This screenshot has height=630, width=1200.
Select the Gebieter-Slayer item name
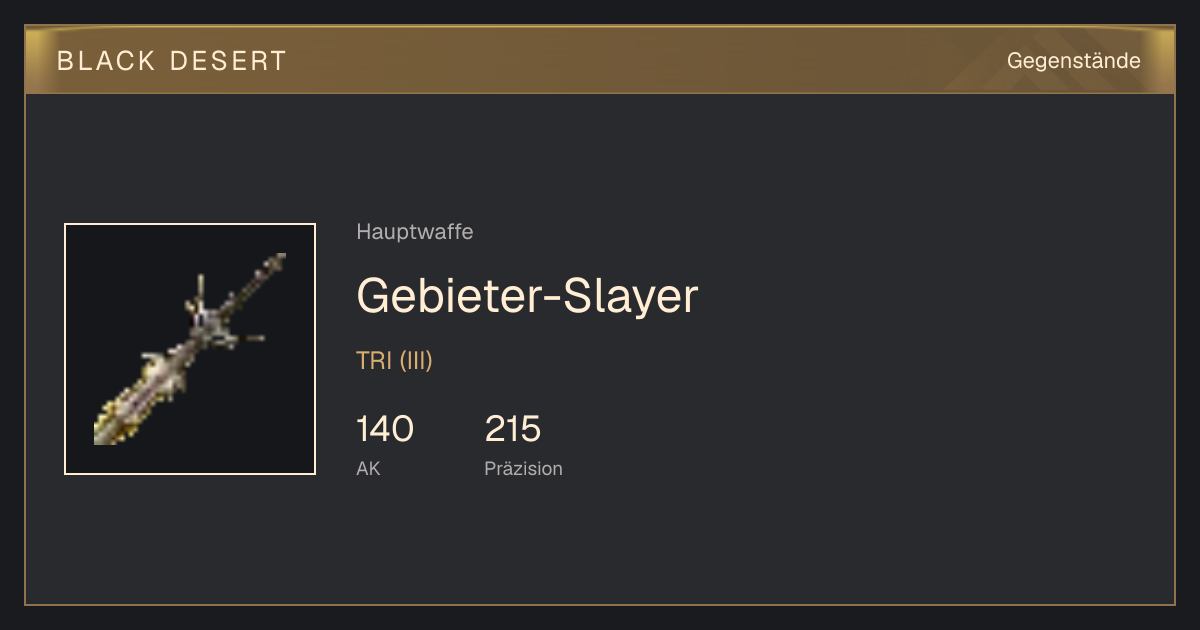527,296
